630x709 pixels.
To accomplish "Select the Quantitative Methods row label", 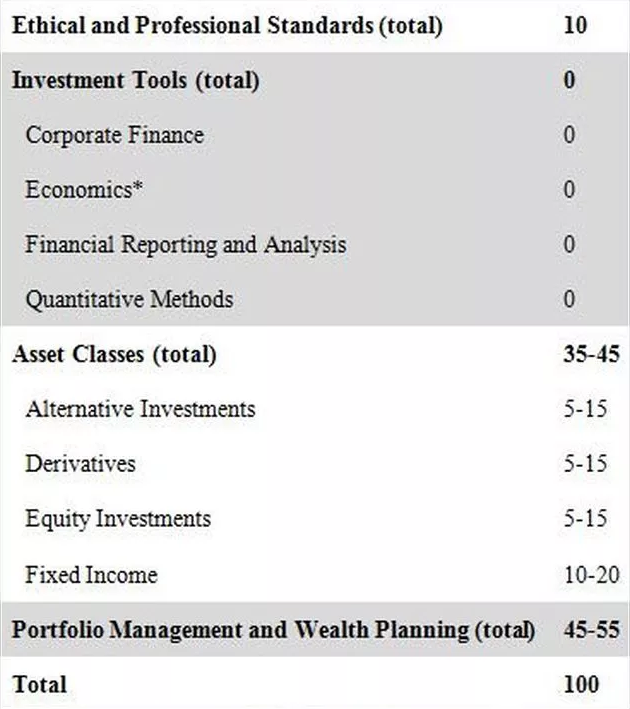I will (x=129, y=299).
